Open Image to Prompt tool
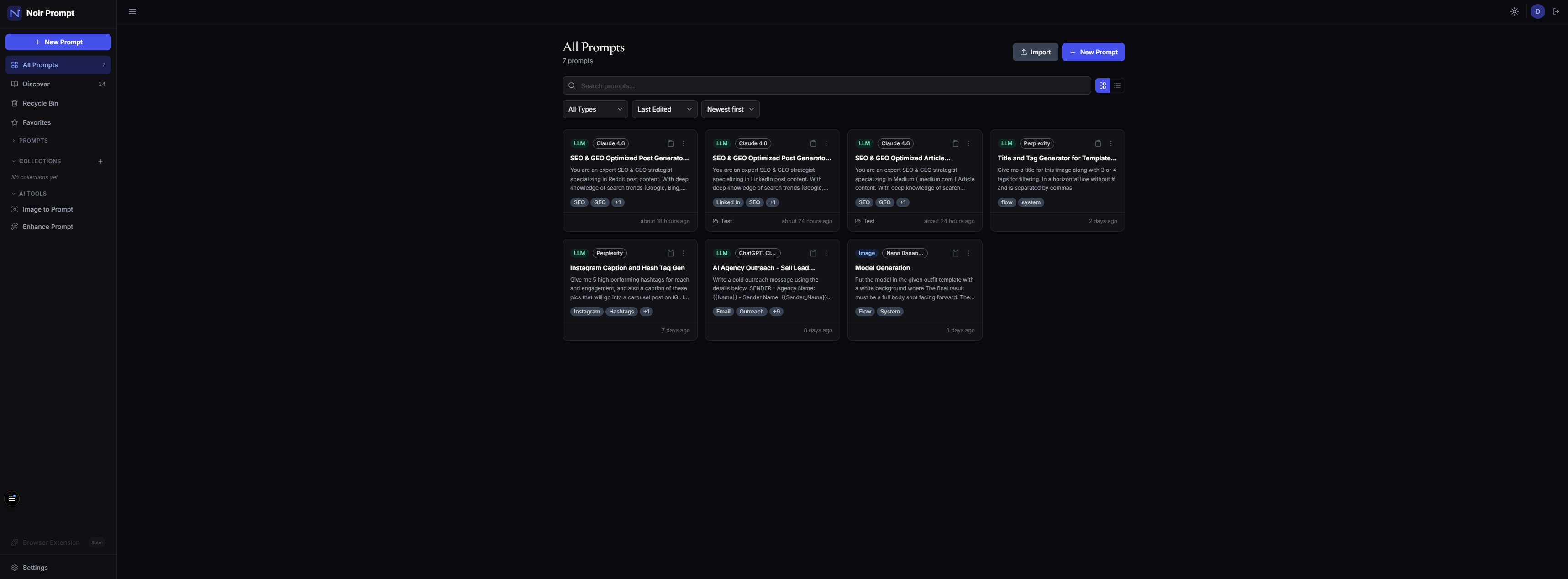1568x579 pixels. (x=47, y=210)
